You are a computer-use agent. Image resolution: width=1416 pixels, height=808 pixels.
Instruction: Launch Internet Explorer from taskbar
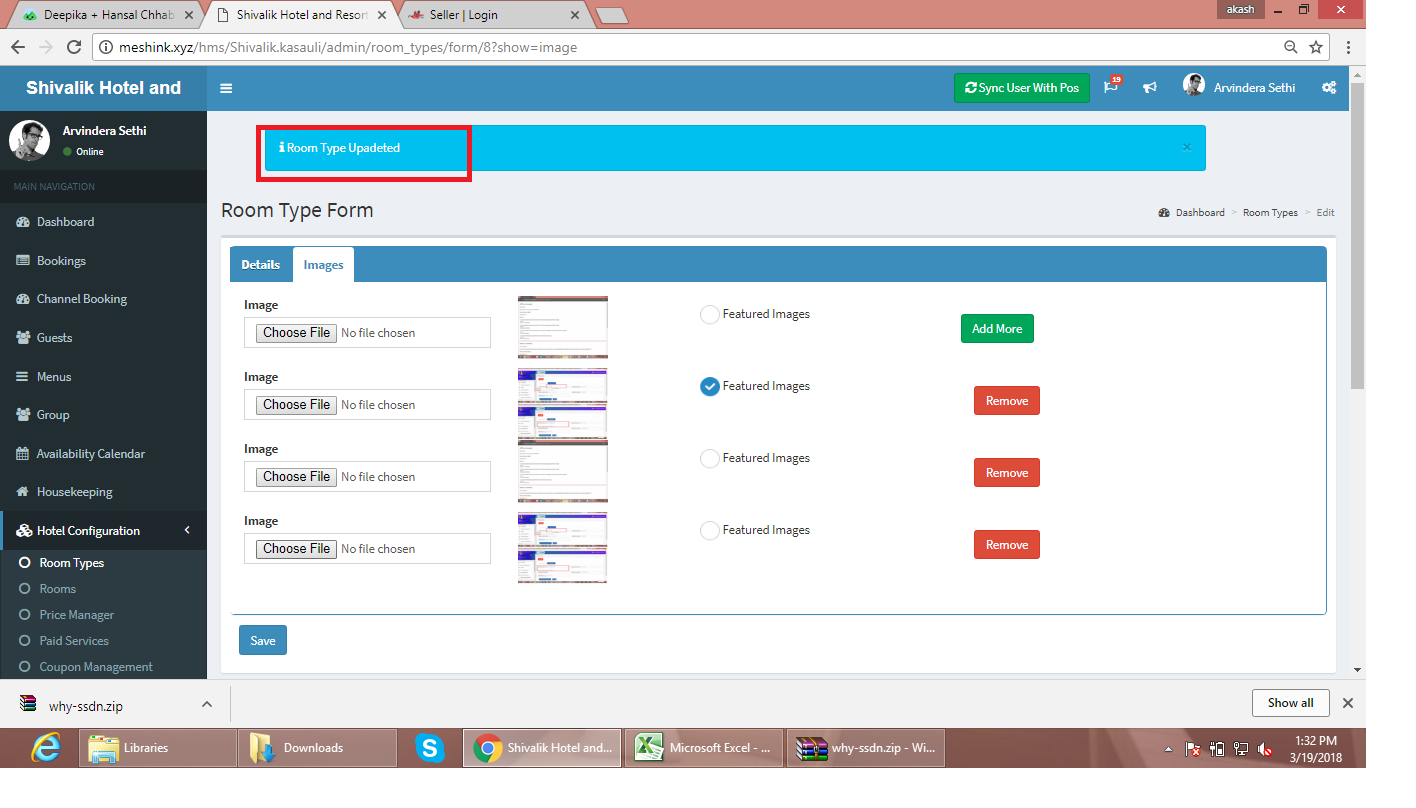click(x=46, y=748)
